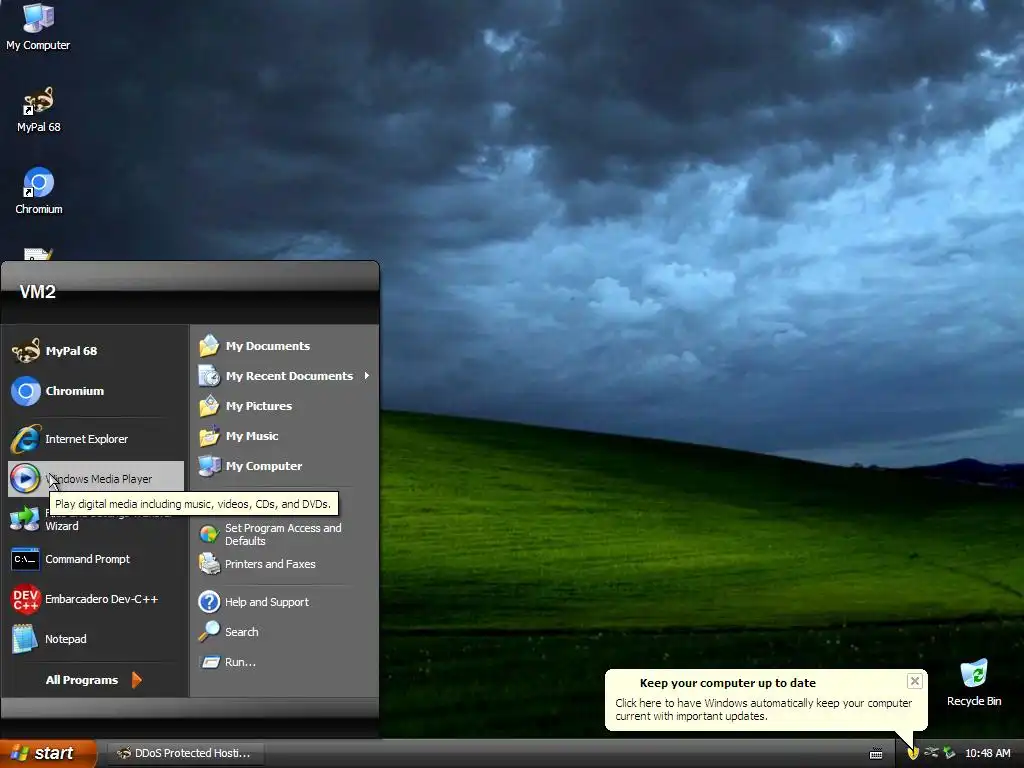Select the Chromium desktop shortcut
Screen dimensions: 1024x768
point(39,191)
